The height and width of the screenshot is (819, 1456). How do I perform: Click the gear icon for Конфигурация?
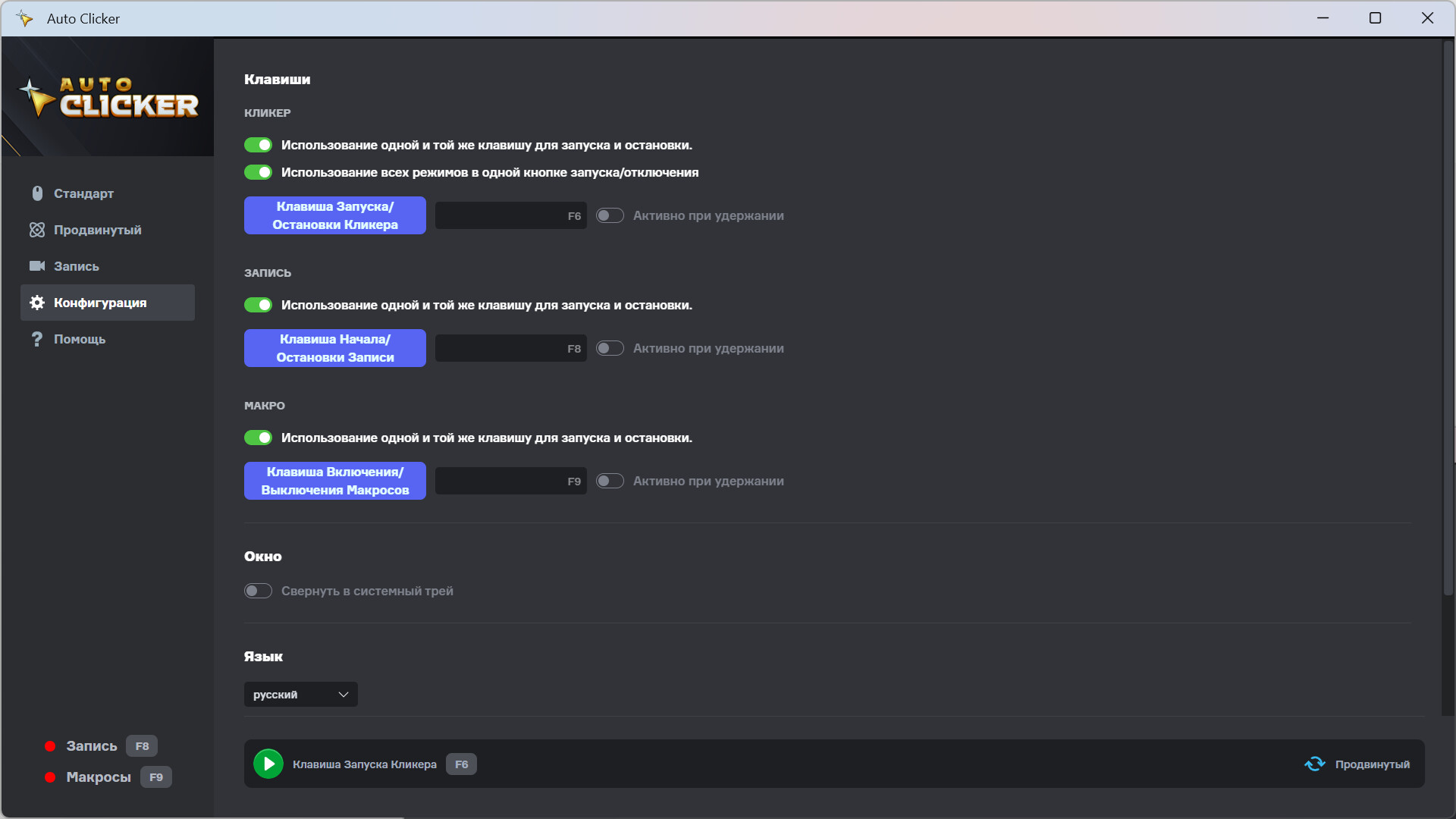point(37,303)
